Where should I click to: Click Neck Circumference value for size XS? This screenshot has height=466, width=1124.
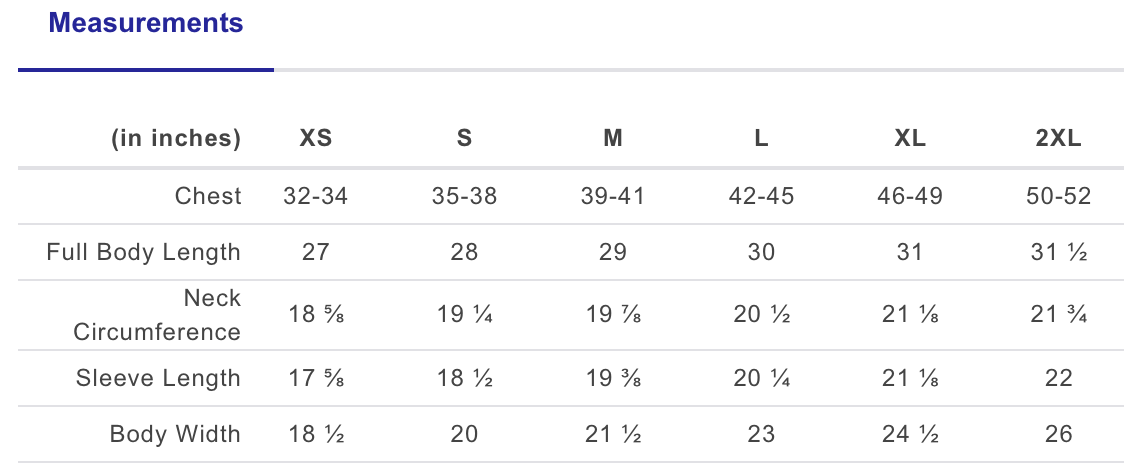click(316, 315)
